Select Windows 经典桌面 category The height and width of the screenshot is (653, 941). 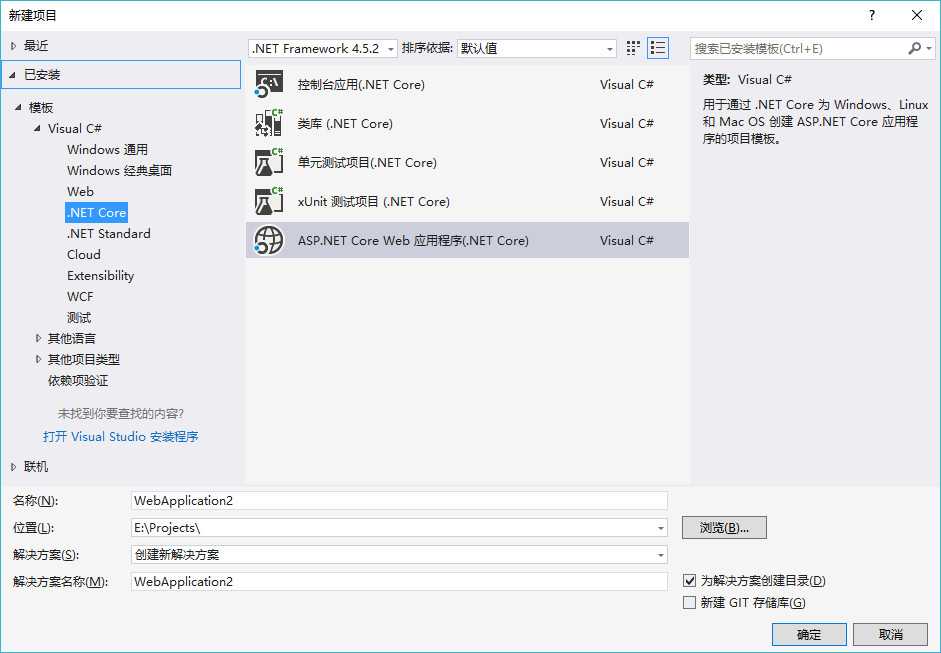119,170
